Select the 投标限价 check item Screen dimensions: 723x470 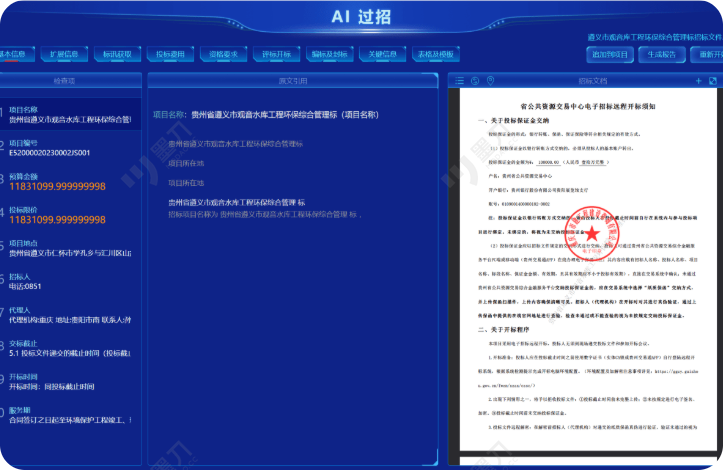70,214
